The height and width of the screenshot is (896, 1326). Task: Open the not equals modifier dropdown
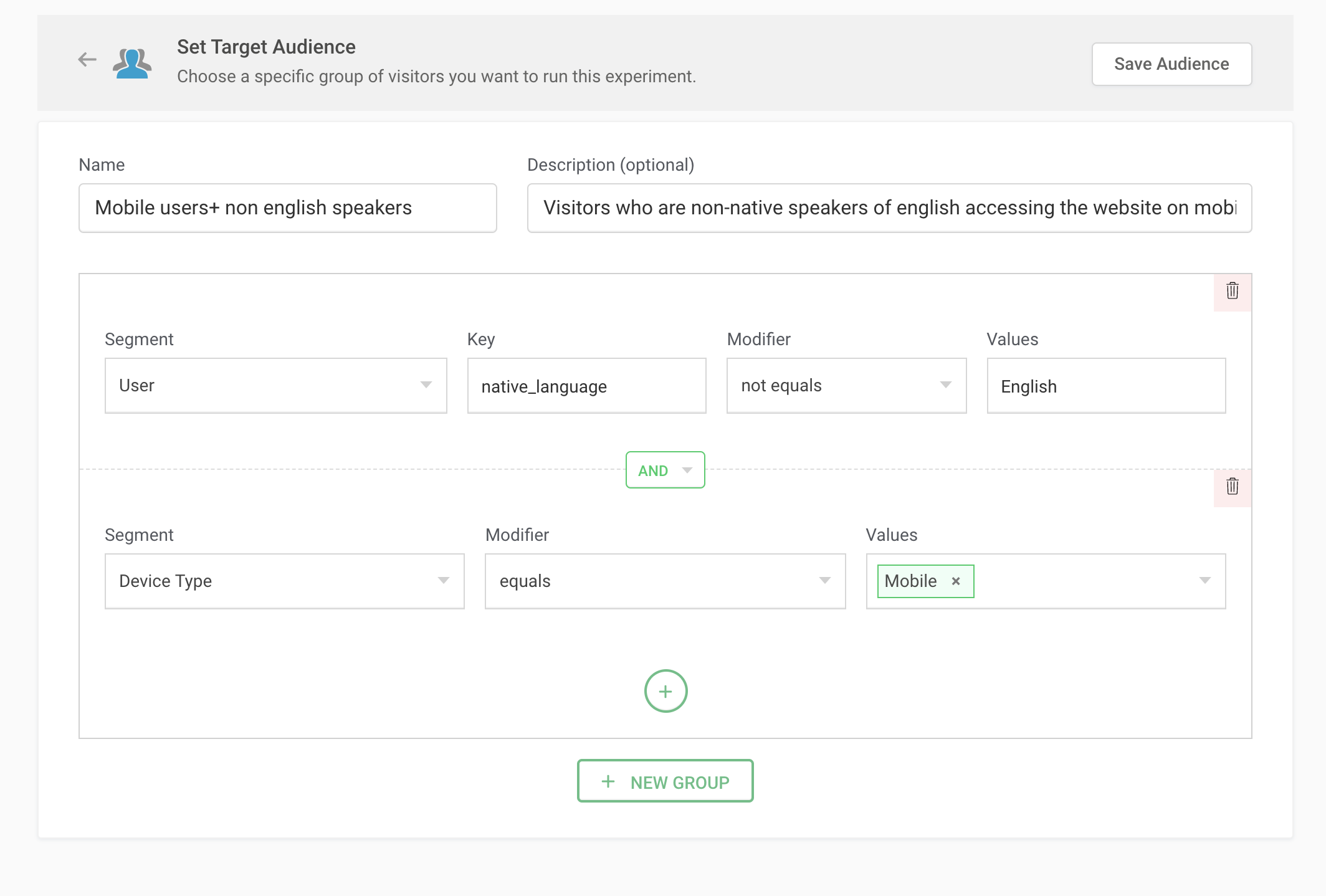[x=846, y=386]
